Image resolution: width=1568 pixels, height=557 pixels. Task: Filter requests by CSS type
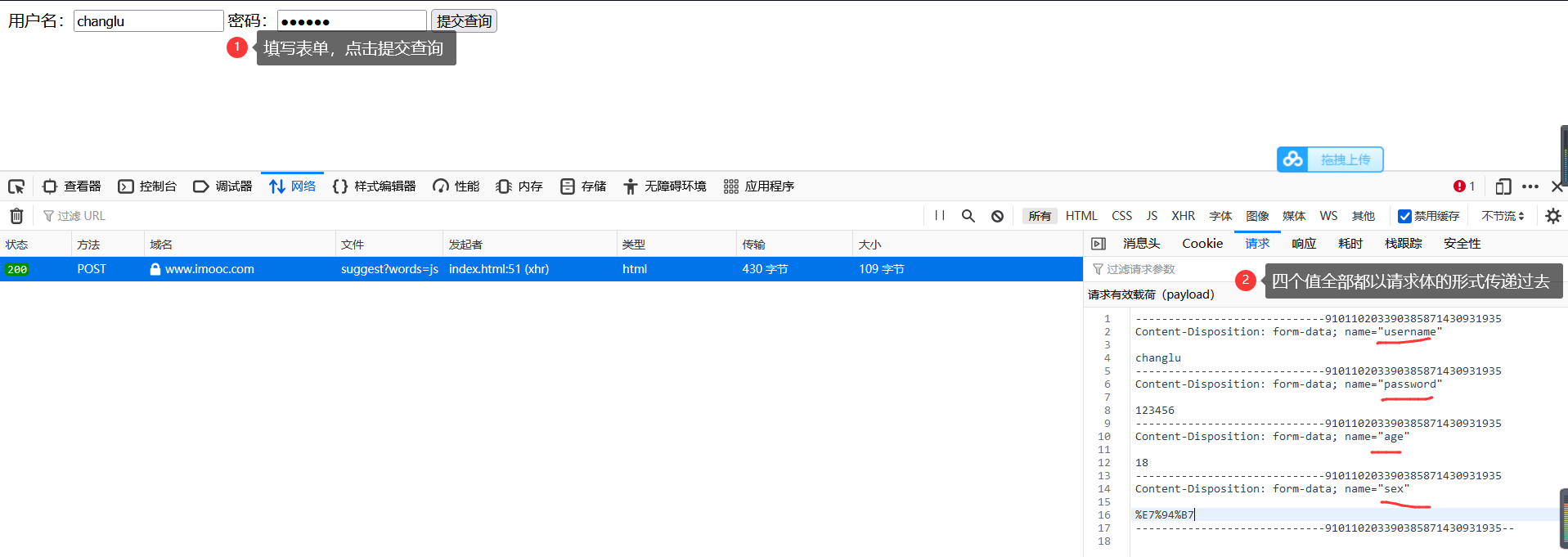pyautogui.click(x=1122, y=216)
